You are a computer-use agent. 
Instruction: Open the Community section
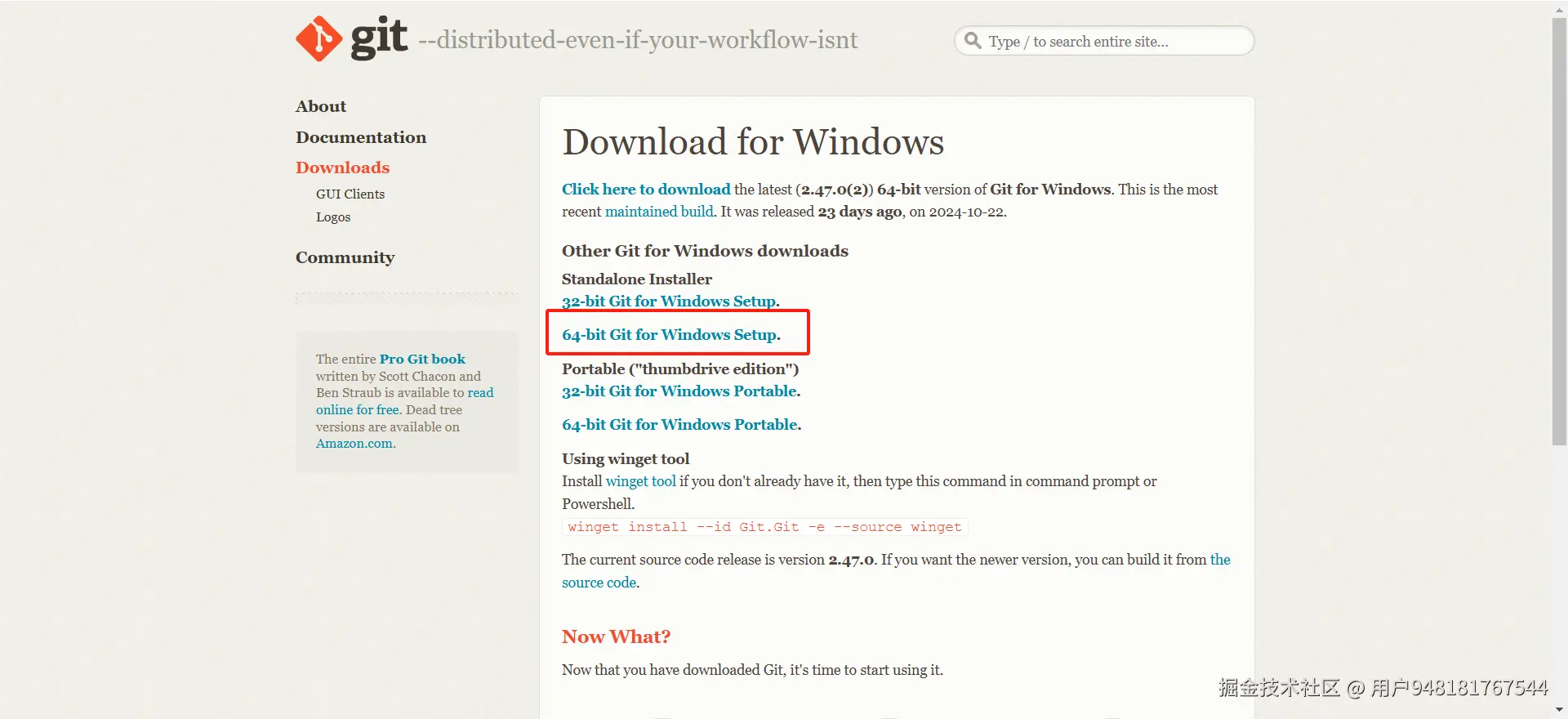click(x=345, y=257)
